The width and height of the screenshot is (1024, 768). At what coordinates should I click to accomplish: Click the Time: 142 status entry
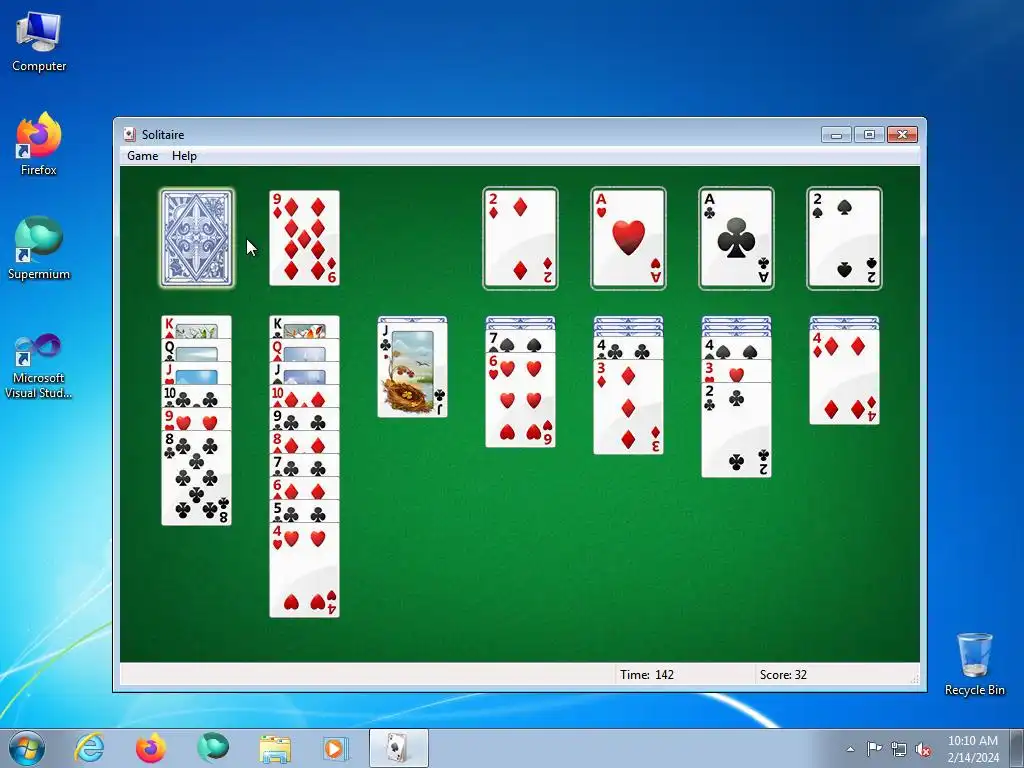click(x=647, y=675)
